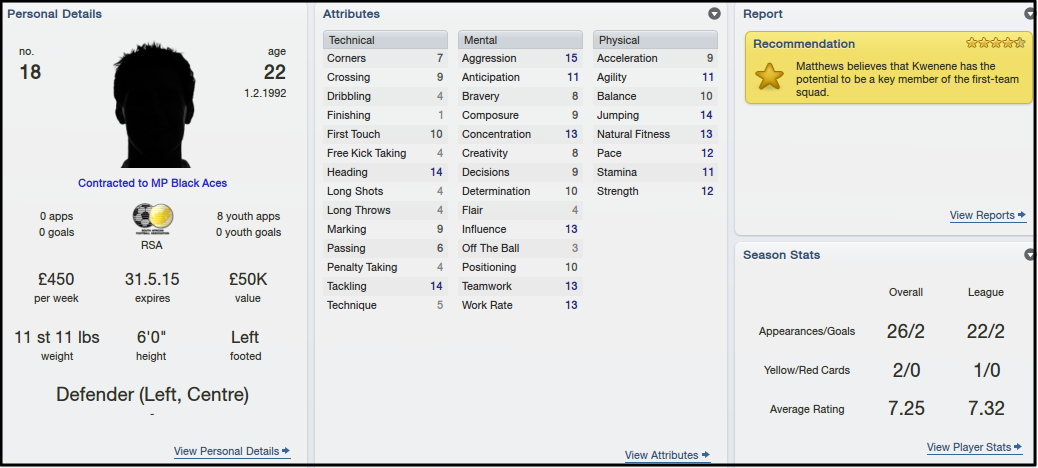
Task: Click the arrow icon beside View Reports
Action: pos(1021,214)
